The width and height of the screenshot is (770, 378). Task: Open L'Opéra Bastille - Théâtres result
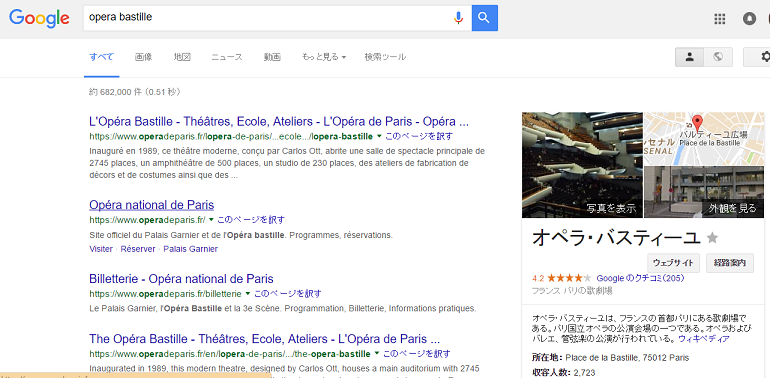coord(279,121)
